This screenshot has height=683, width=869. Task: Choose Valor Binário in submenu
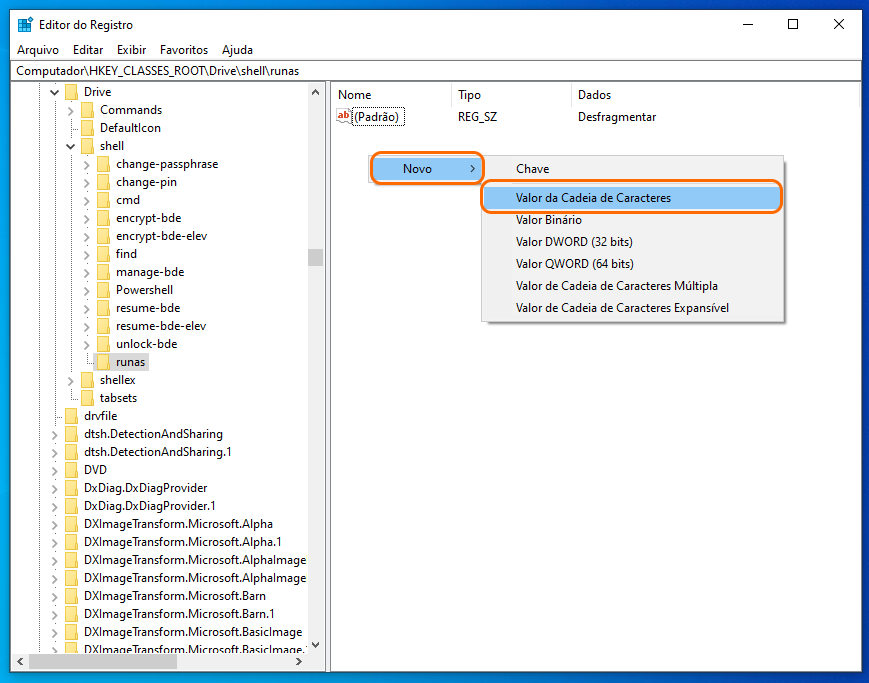pyautogui.click(x=632, y=220)
